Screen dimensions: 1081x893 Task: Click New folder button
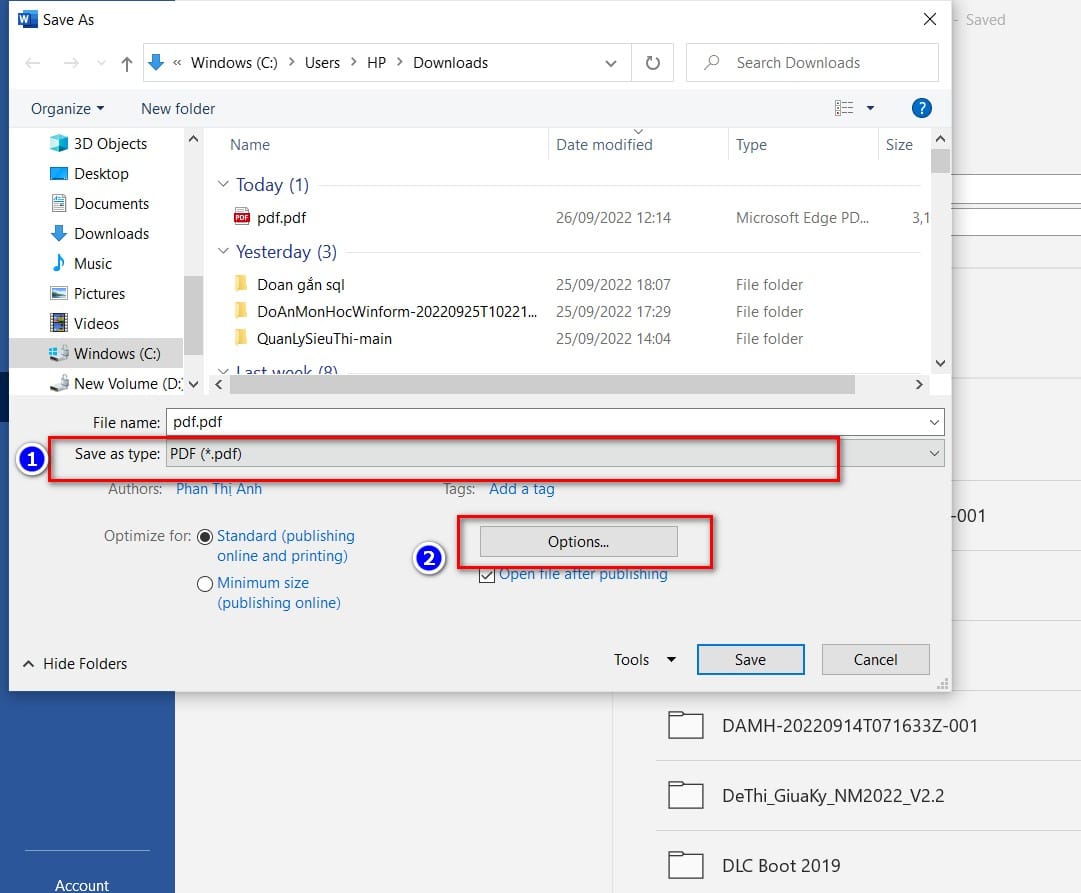178,109
